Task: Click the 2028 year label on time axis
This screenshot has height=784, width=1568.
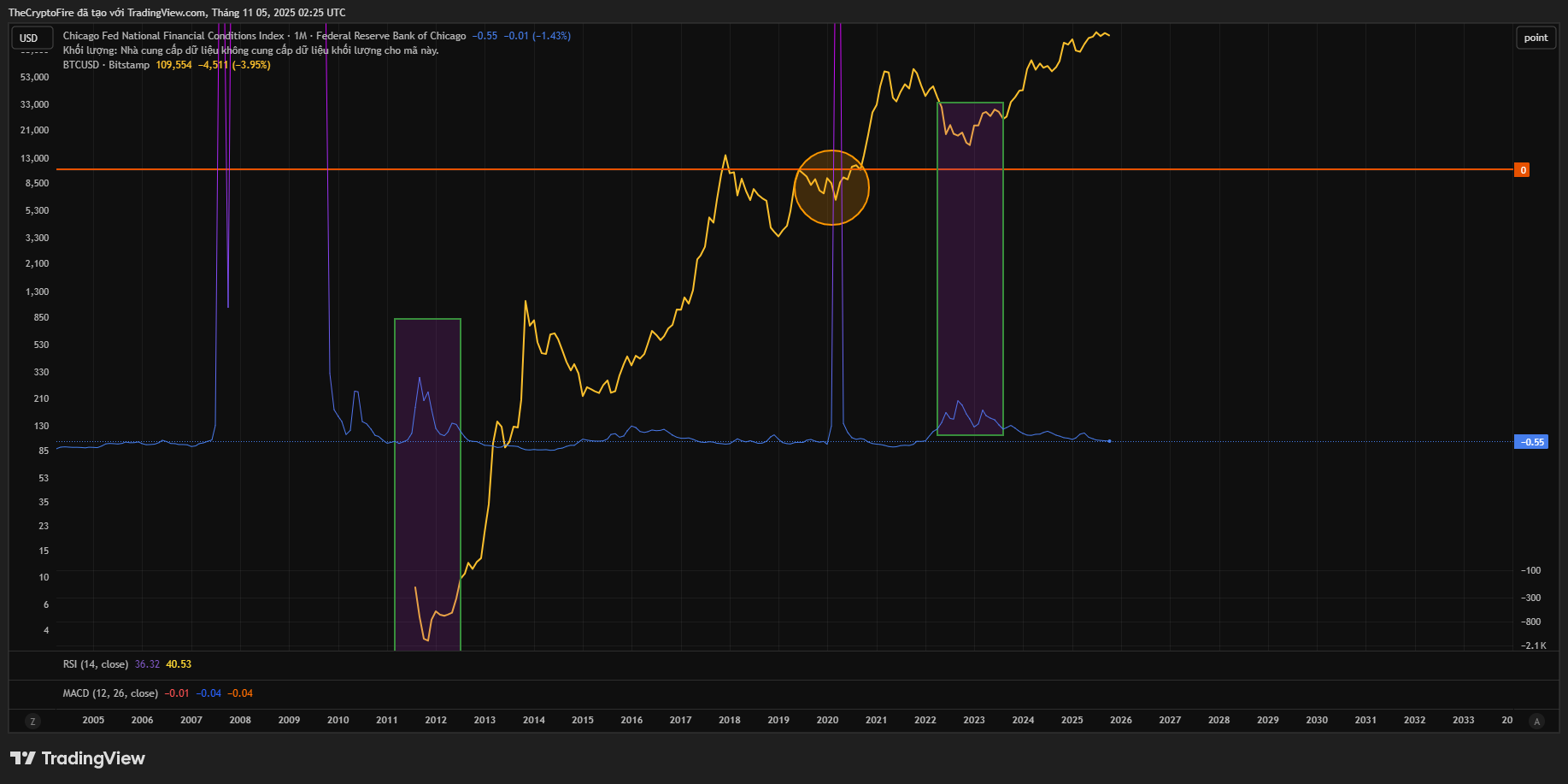Action: [x=1219, y=720]
